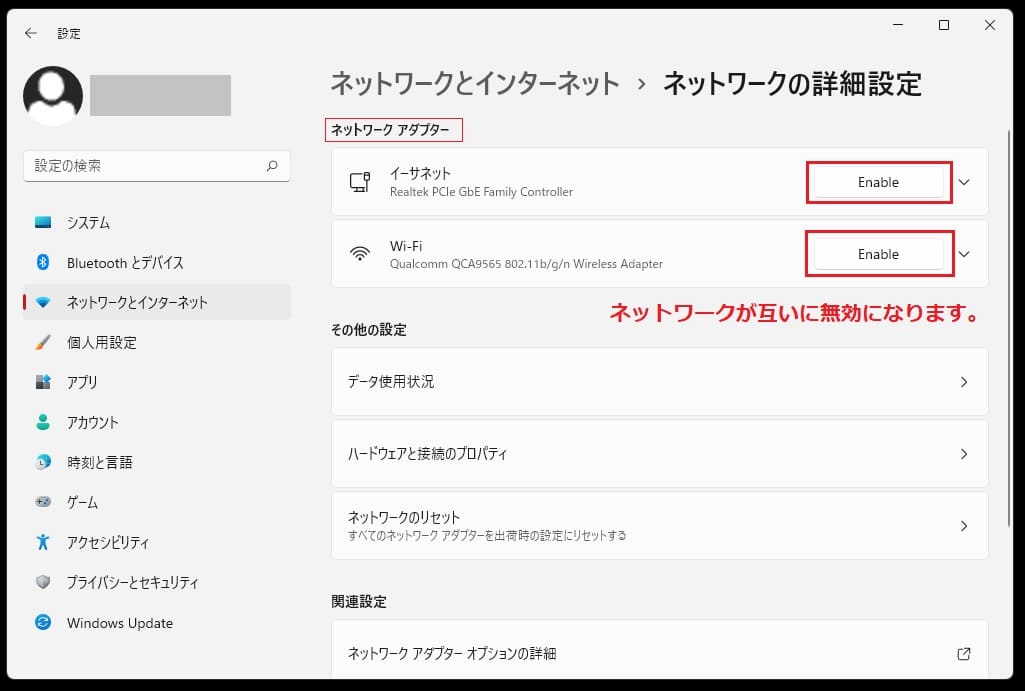
Task: Click the 時刻と言語 clock globe icon
Action: click(43, 462)
